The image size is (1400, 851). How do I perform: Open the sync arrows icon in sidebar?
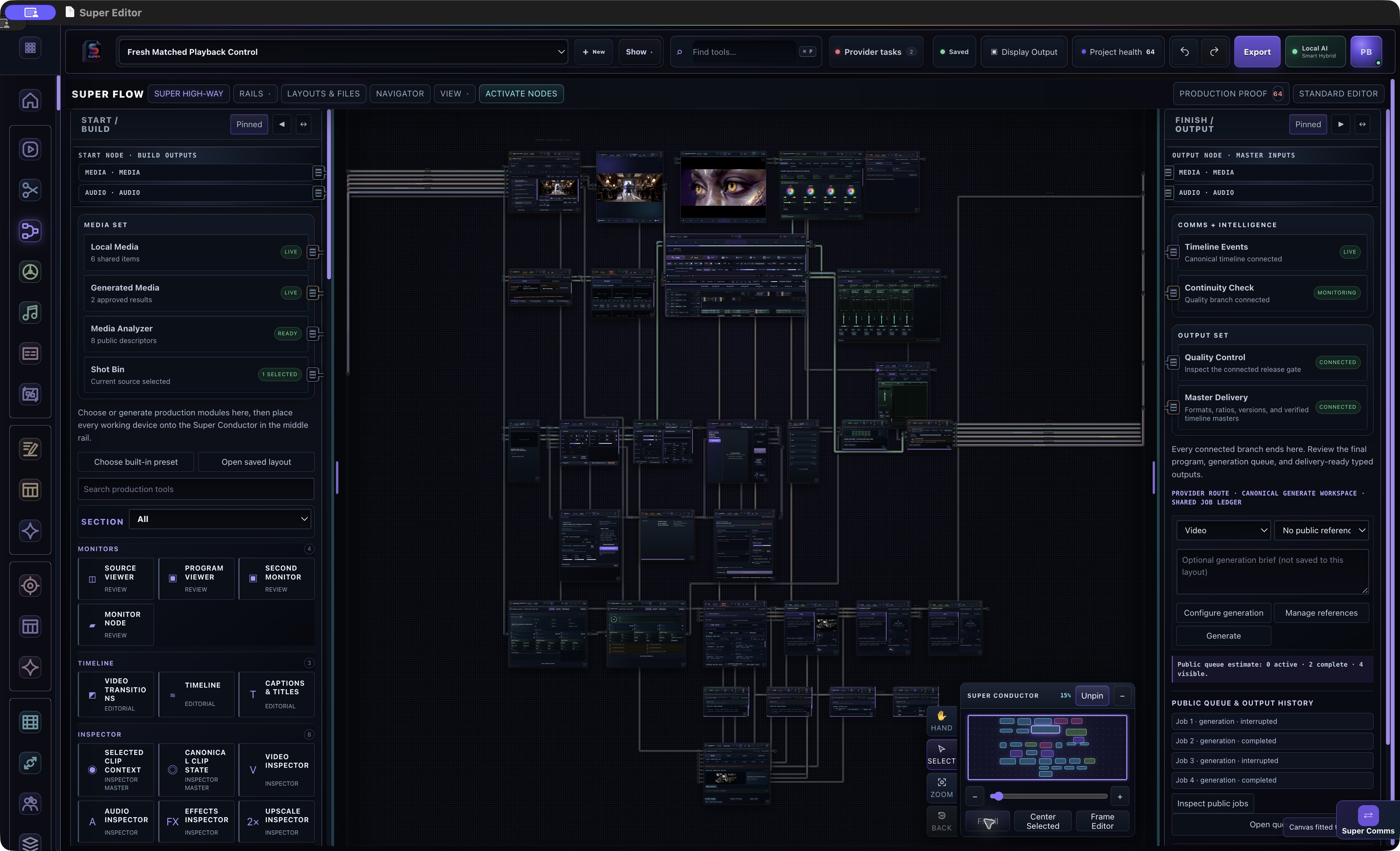pos(30,763)
